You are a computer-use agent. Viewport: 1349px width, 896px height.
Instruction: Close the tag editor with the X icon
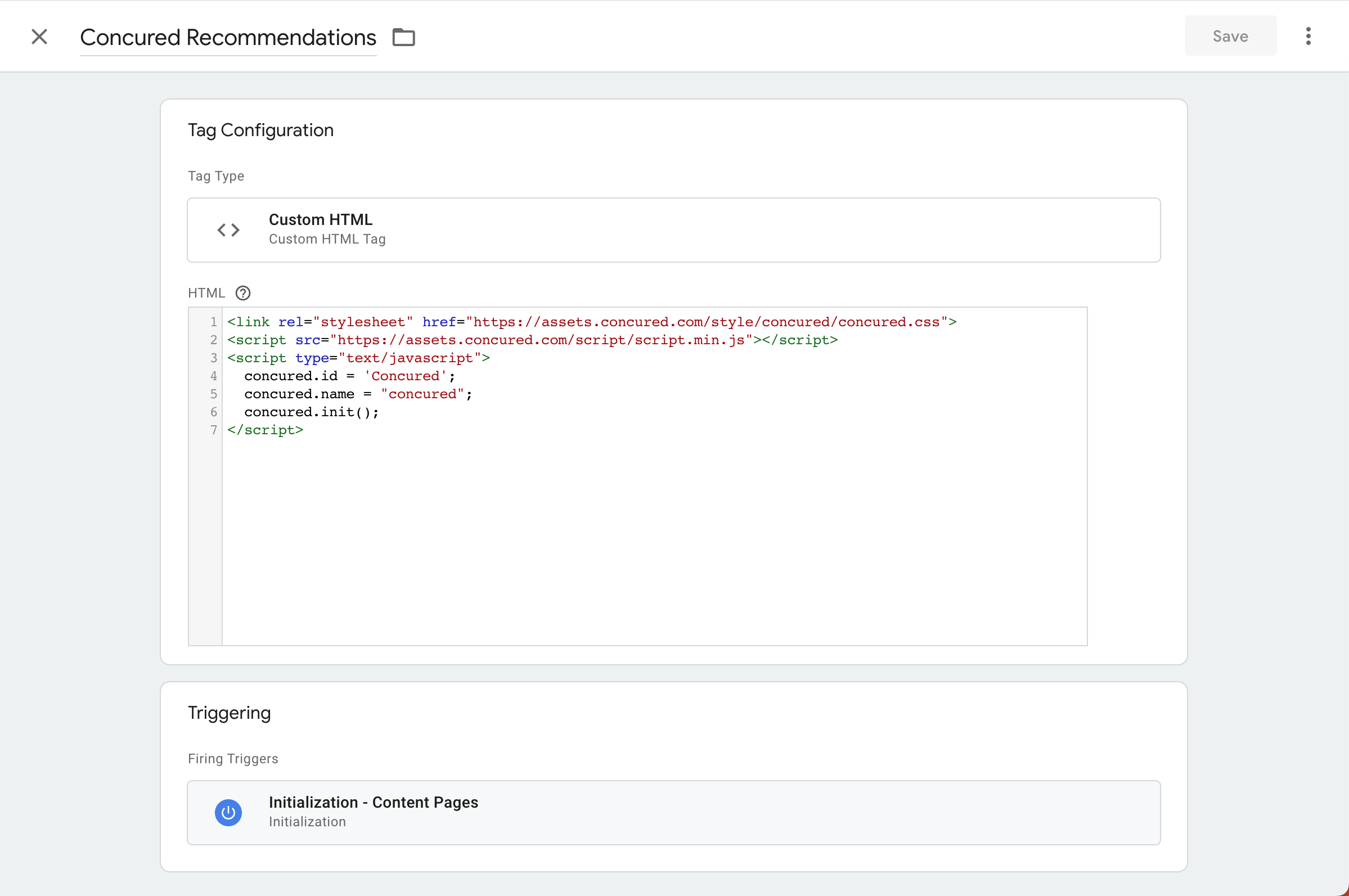coord(39,36)
